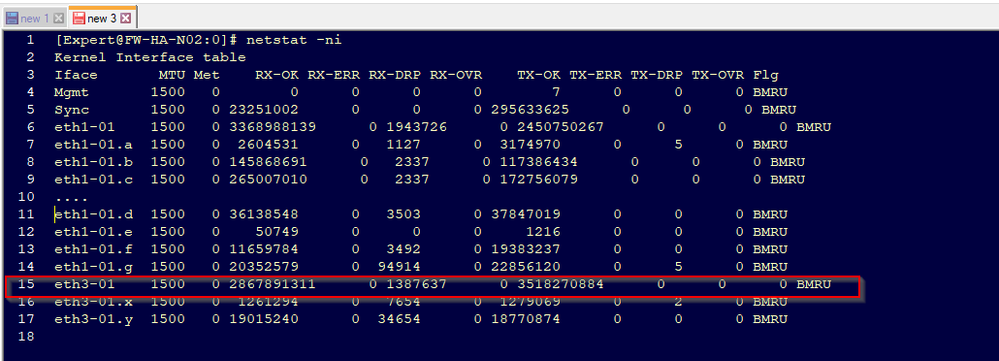This screenshot has width=999, height=361.
Task: Click the red unsaved icon on new 3 tab
Action: pos(79,18)
